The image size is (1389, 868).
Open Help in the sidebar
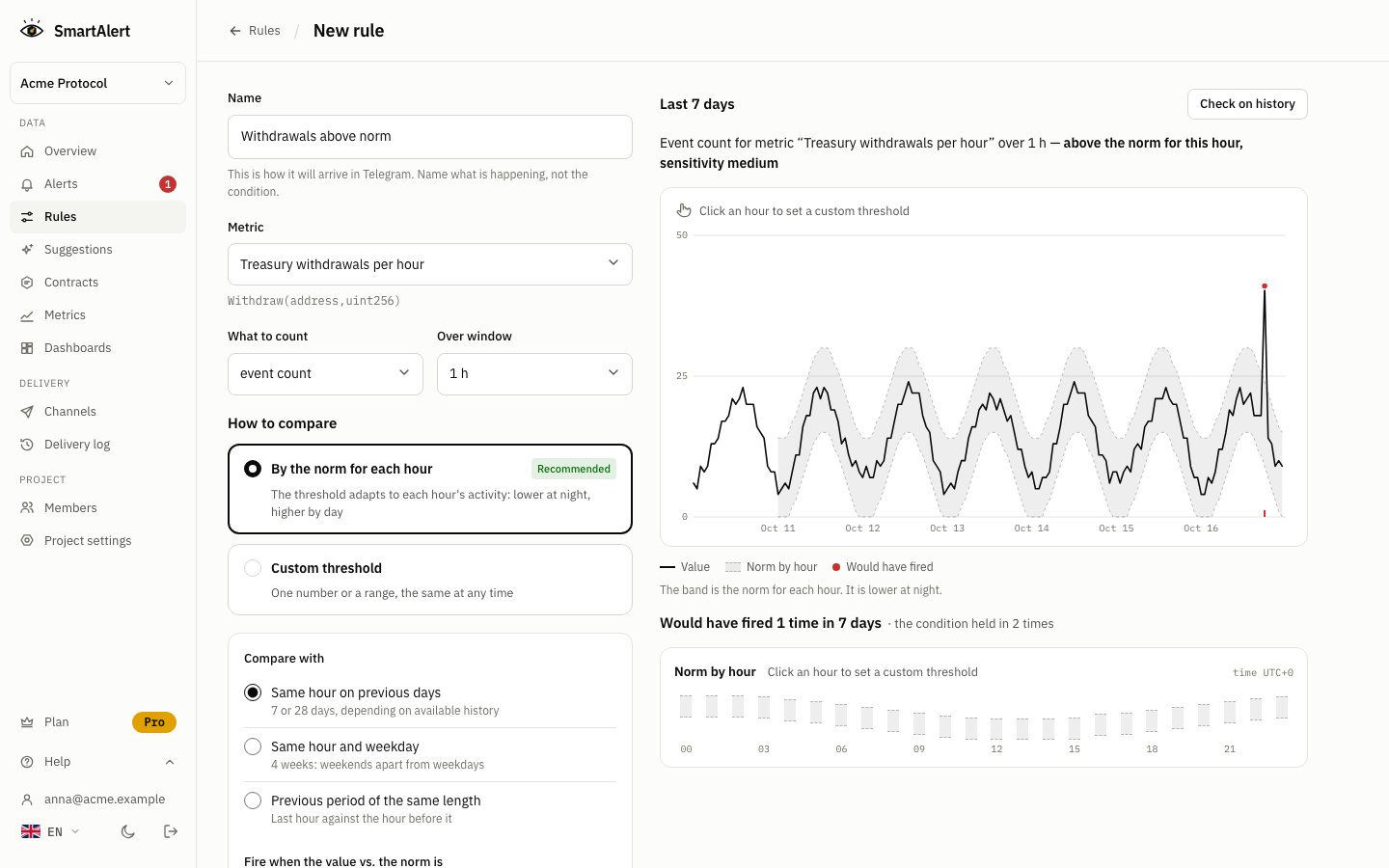pyautogui.click(x=97, y=762)
